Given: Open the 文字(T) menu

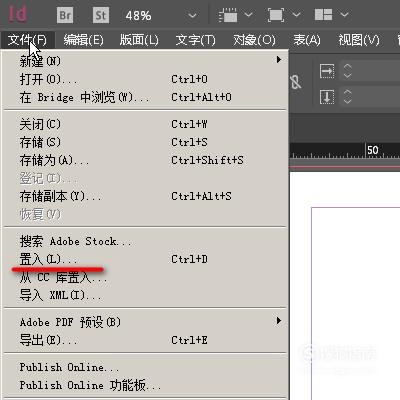Looking at the screenshot, I should (x=195, y=40).
